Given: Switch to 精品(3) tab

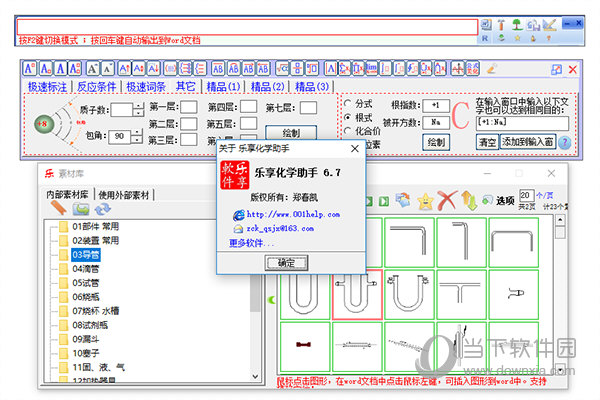Looking at the screenshot, I should (x=312, y=87).
